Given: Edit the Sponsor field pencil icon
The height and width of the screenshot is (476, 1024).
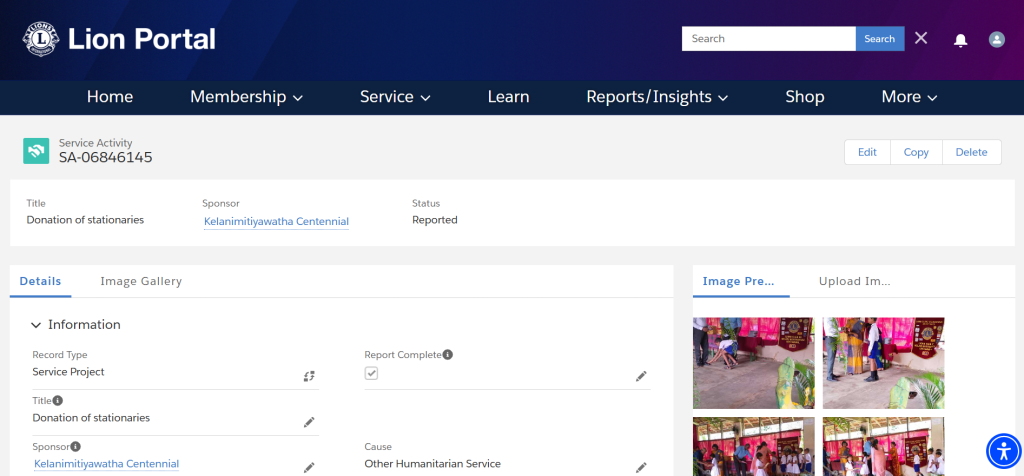Looking at the screenshot, I should 309,468.
